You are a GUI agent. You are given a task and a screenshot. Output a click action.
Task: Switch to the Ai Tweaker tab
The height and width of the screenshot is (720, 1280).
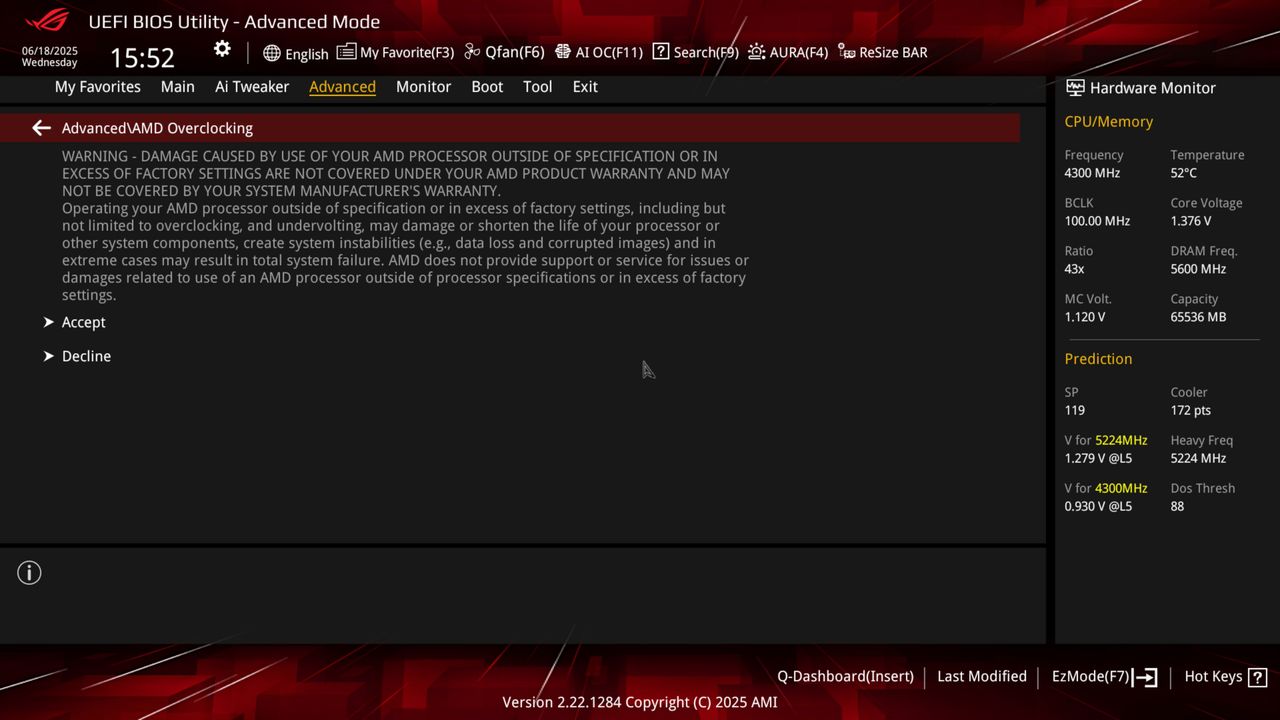click(252, 87)
